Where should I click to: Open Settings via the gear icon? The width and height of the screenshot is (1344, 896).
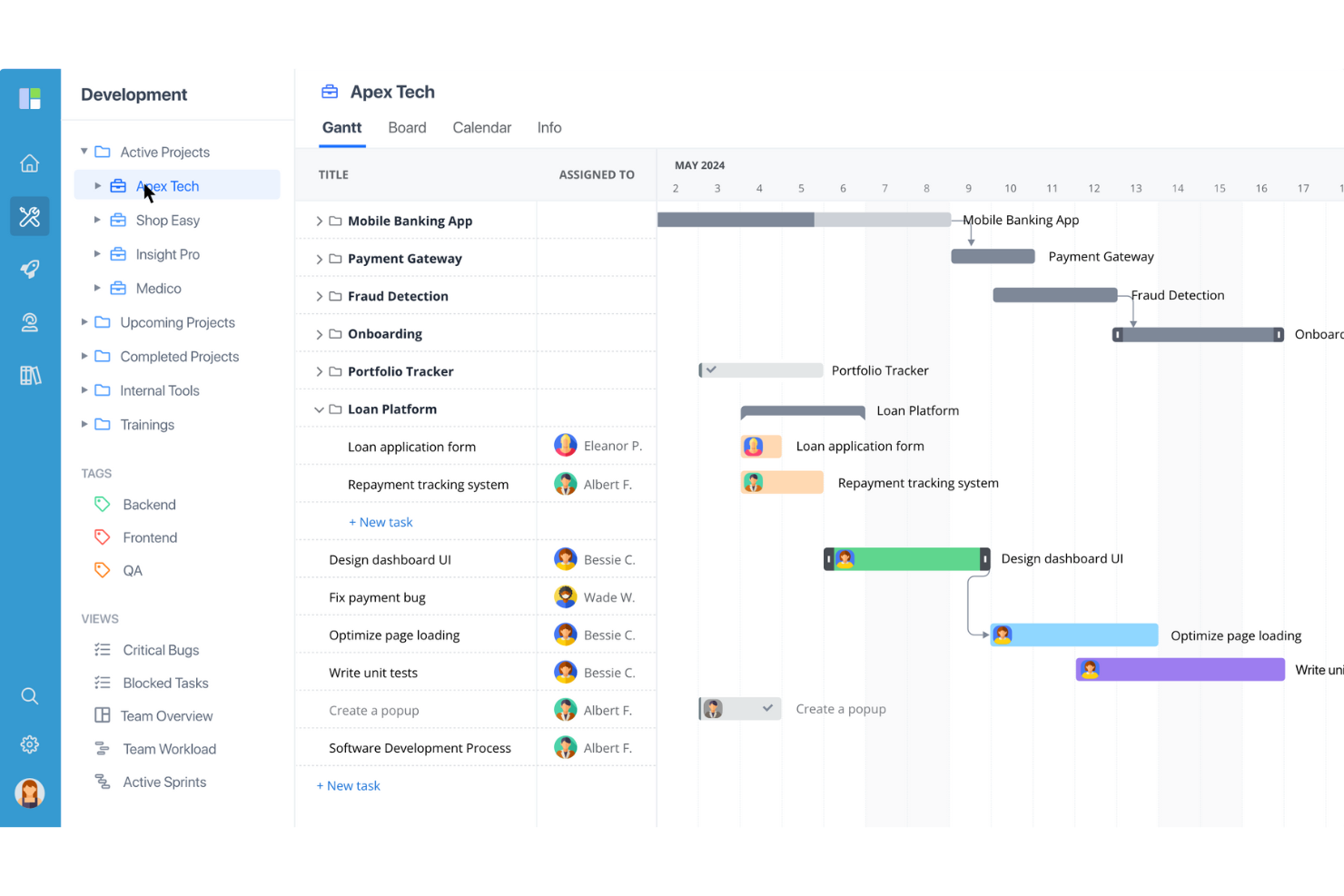(x=30, y=743)
